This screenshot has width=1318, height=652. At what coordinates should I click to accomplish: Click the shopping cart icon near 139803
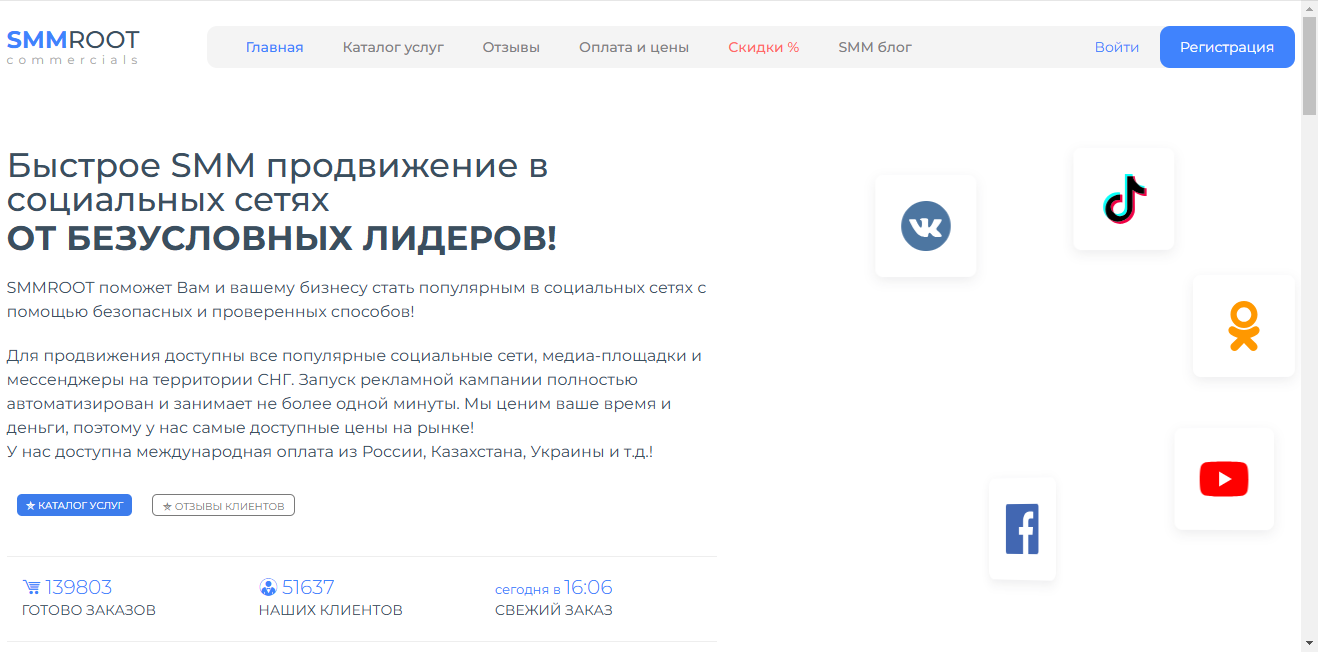click(x=31, y=587)
